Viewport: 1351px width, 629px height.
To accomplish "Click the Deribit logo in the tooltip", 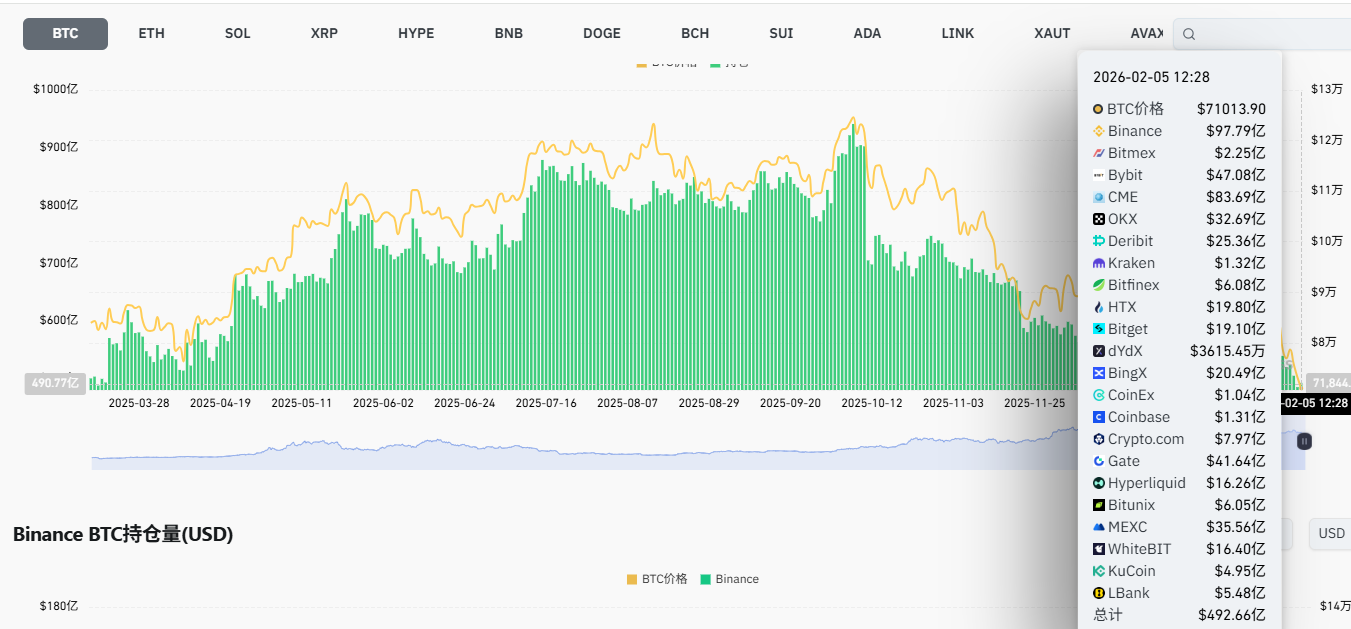I will pos(1098,241).
